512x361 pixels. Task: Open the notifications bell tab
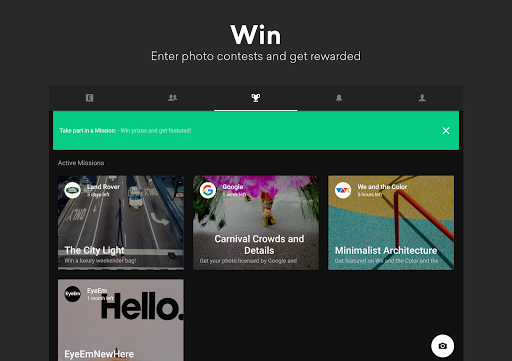pos(339,98)
